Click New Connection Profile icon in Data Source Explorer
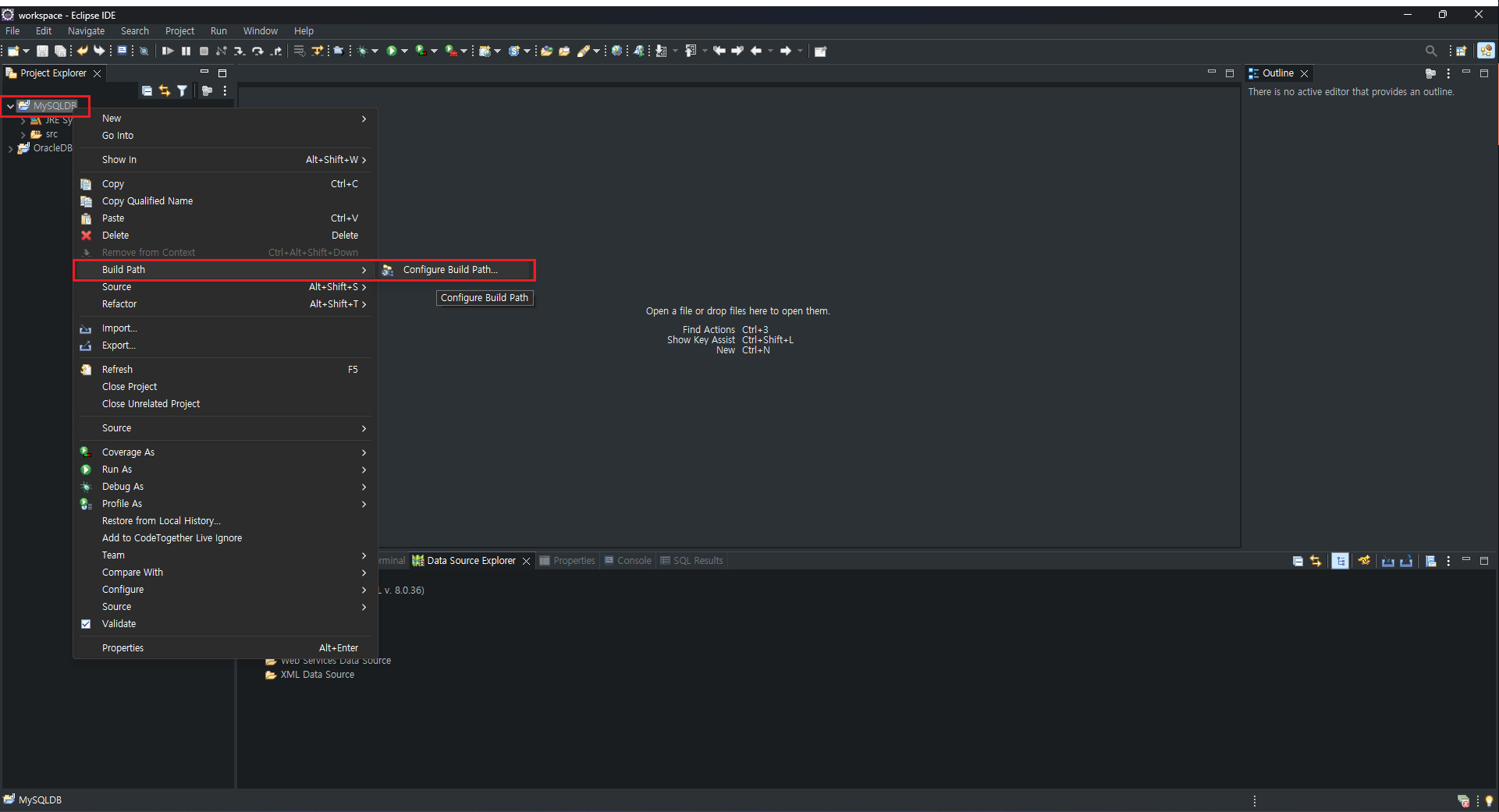Image resolution: width=1499 pixels, height=812 pixels. coord(1364,561)
